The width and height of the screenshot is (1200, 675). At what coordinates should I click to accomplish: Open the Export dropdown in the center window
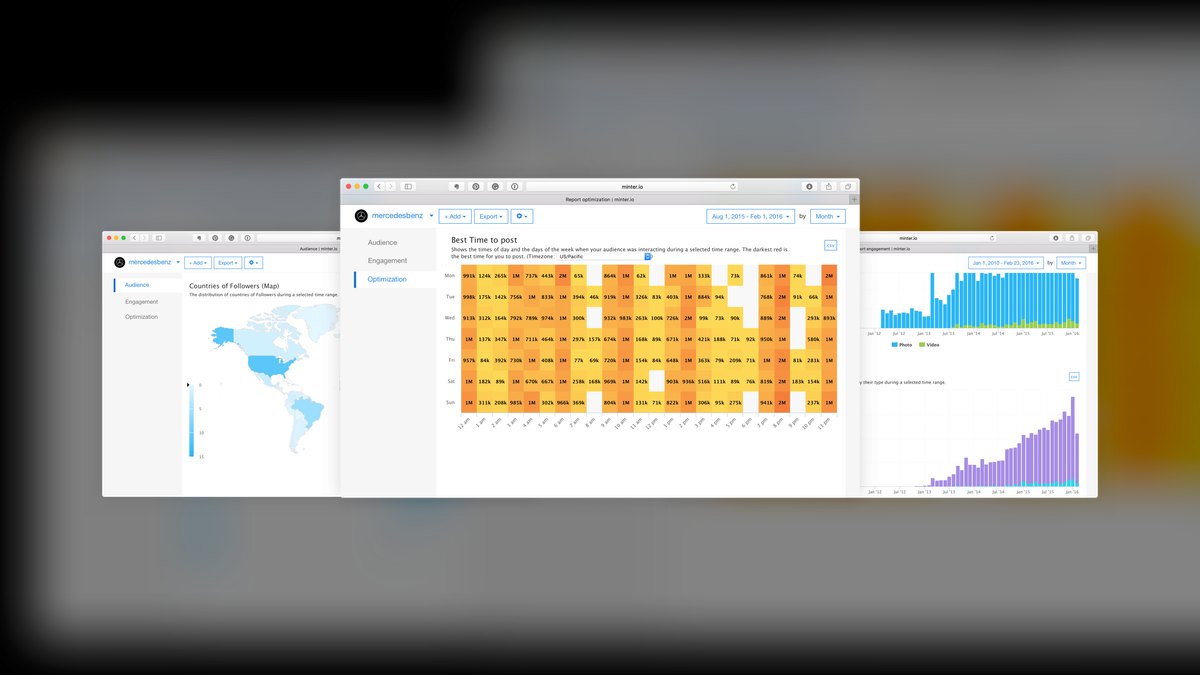[x=490, y=216]
